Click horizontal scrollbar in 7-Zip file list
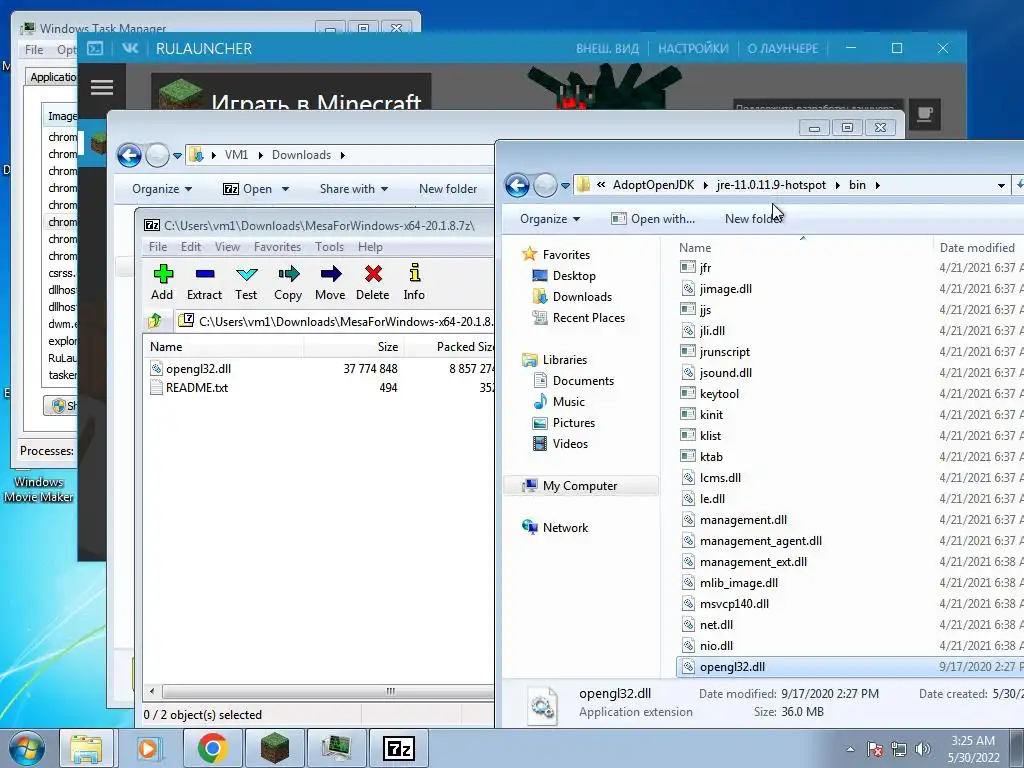The width and height of the screenshot is (1024, 768). [327, 691]
